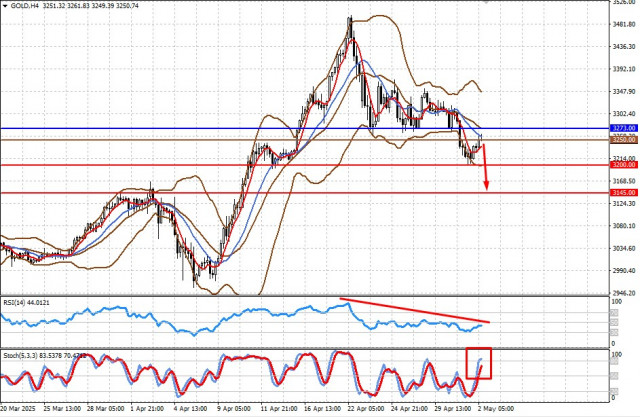Click the 3168.50 price axis value
This screenshot has height=417, width=640.
(x=624, y=181)
